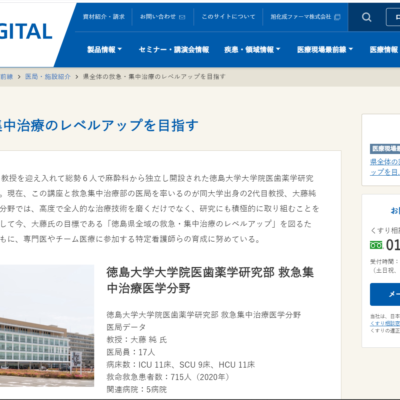Click the くすり相談 underlined link in sidebar
Image resolution: width=400 pixels, height=400 pixels.
[x=385, y=323]
